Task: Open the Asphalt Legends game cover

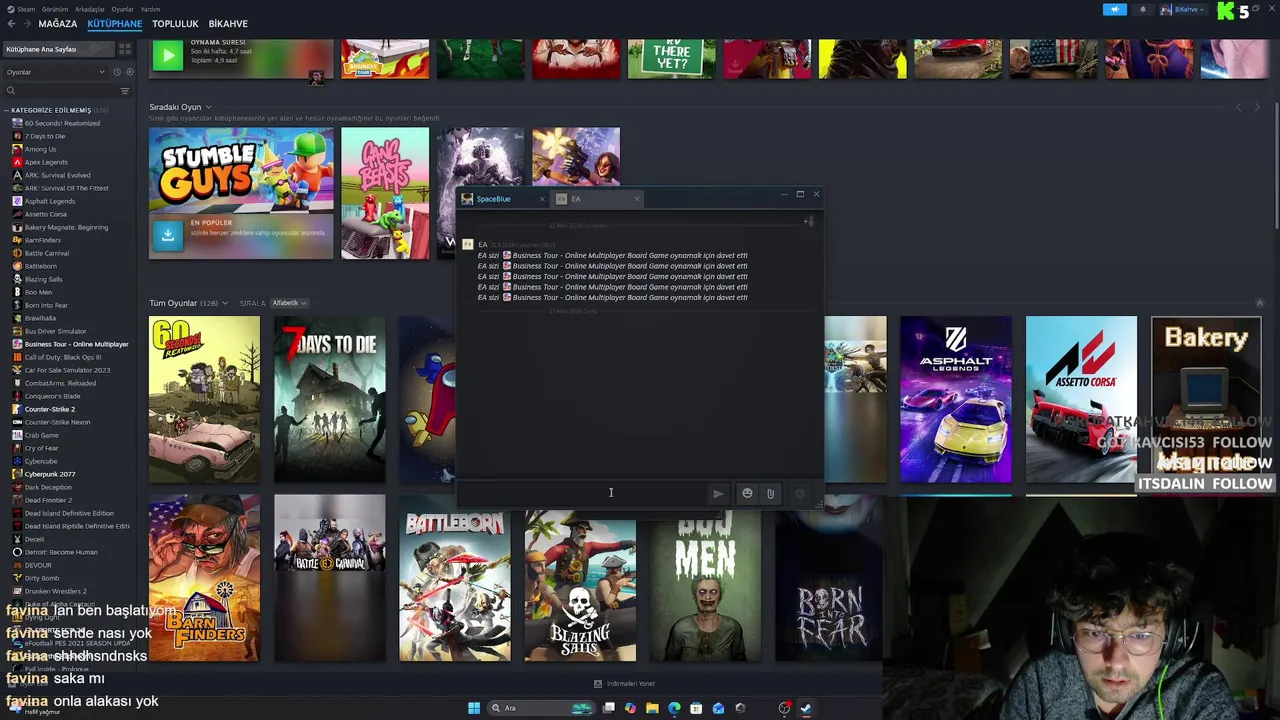Action: pyautogui.click(x=955, y=400)
